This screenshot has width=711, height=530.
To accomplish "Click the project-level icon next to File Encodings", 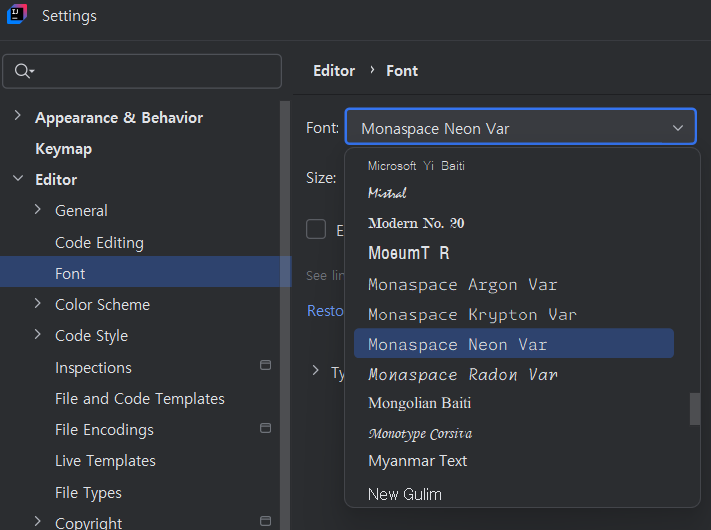I will (x=265, y=428).
